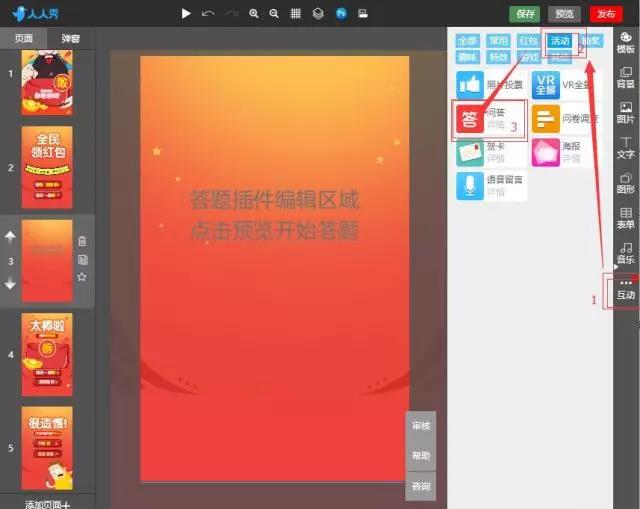Filter plugins by 特效 tag
The height and width of the screenshot is (509, 640).
click(498, 57)
